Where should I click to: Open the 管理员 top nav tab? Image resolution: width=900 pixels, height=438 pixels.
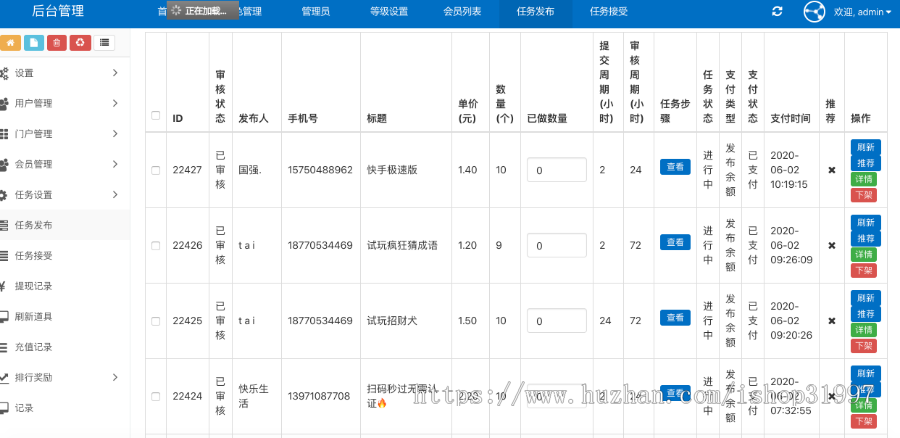pyautogui.click(x=316, y=11)
